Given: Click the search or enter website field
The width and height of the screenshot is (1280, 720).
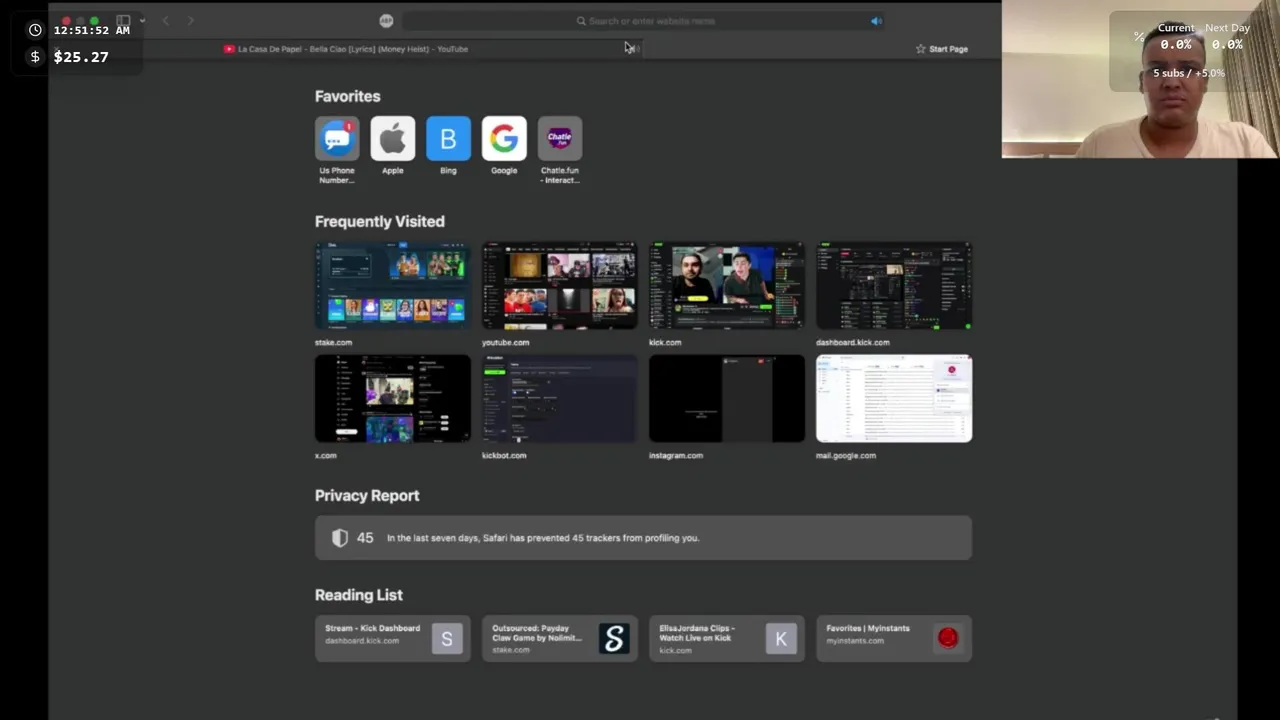Looking at the screenshot, I should (645, 21).
